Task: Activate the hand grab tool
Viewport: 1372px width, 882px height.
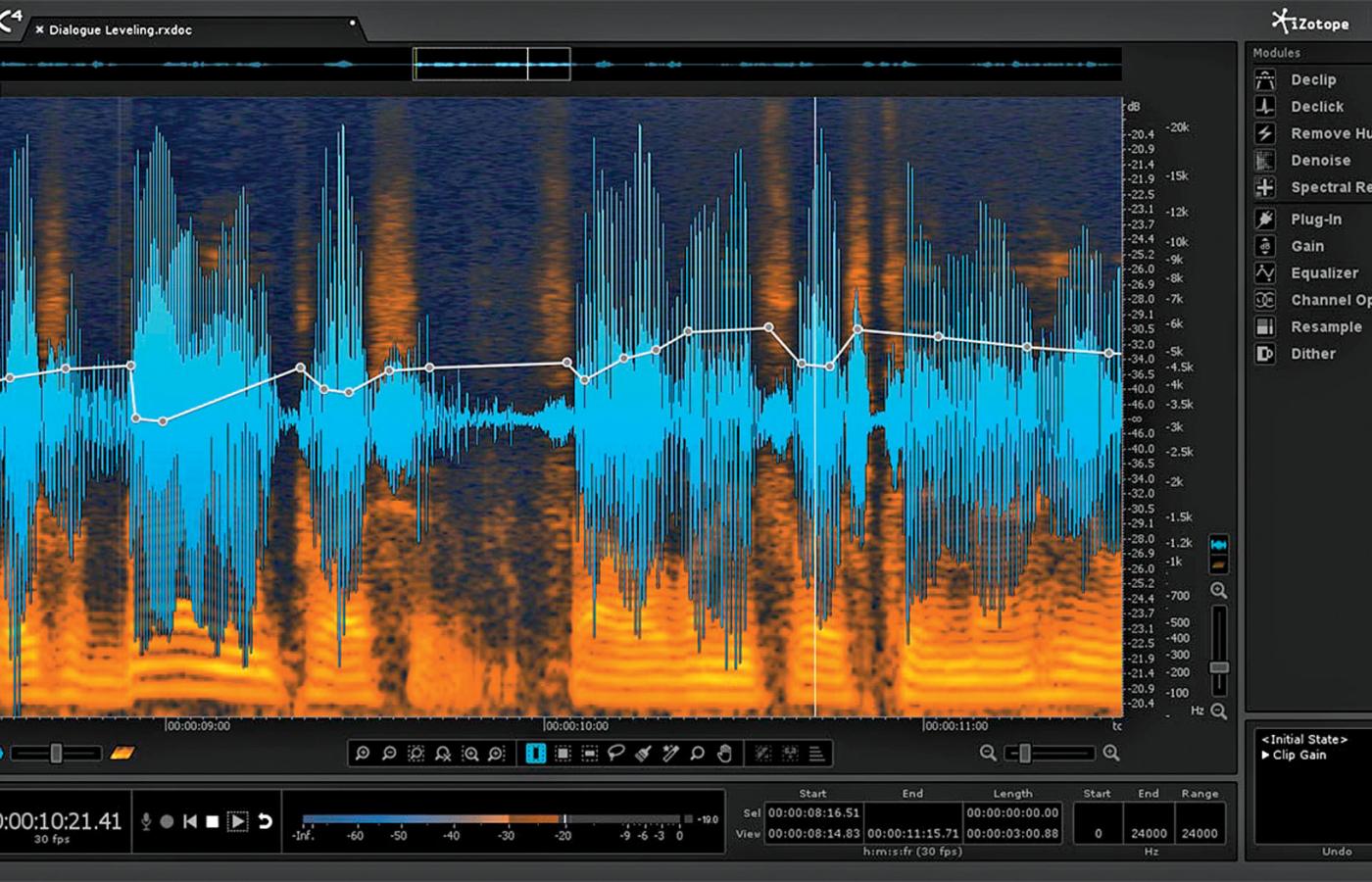Action: coord(724,754)
